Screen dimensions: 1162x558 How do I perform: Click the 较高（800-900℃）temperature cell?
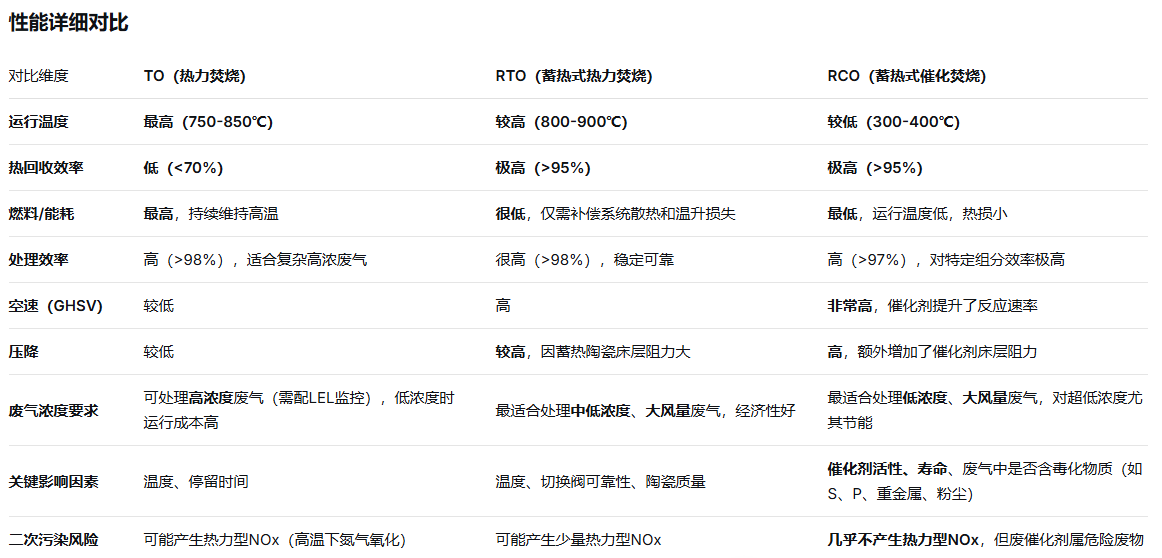(561, 122)
